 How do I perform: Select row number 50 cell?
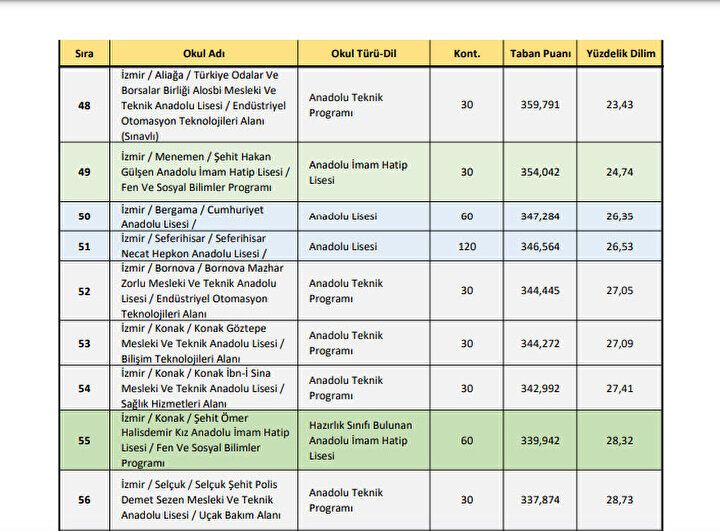[x=84, y=216]
